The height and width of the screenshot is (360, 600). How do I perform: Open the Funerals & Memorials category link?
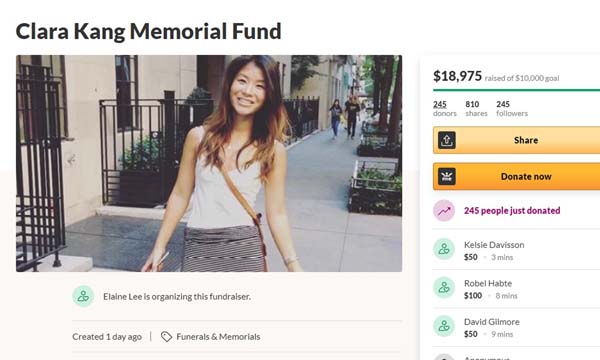click(x=218, y=337)
